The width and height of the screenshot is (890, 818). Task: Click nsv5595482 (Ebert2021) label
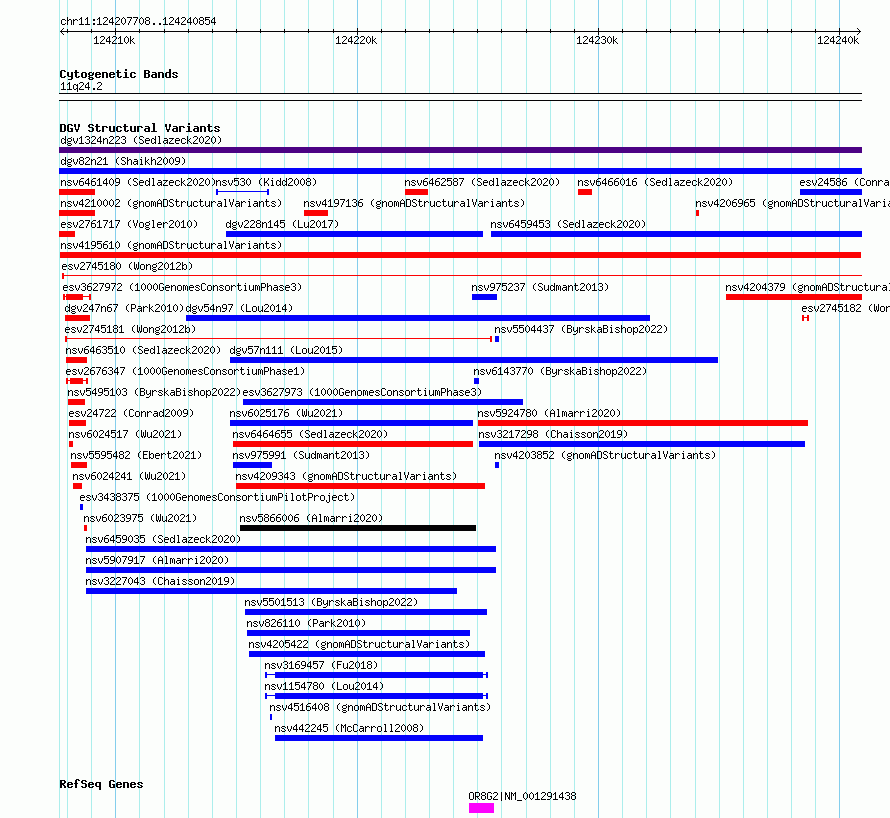[136, 455]
